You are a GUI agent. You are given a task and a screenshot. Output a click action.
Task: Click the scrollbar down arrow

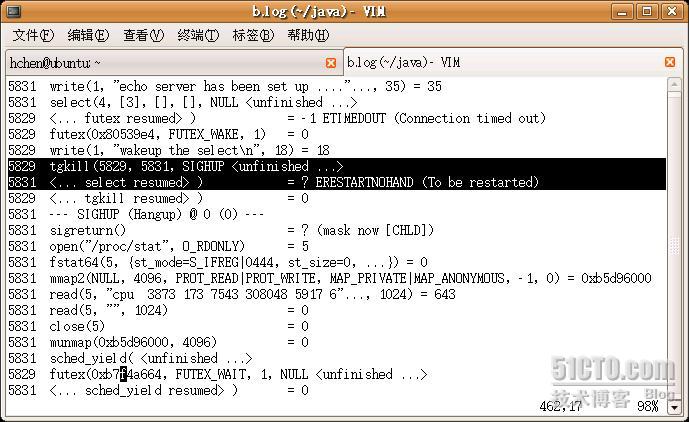(x=674, y=407)
